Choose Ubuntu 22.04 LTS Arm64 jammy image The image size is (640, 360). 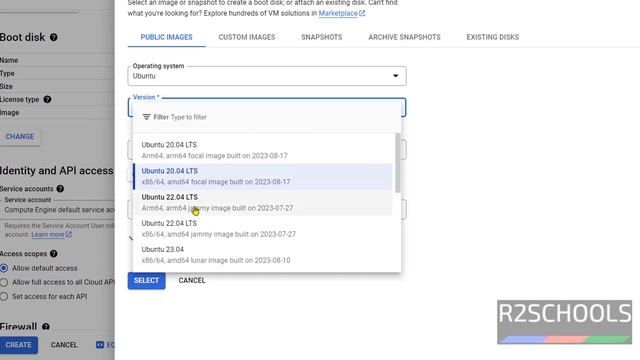click(x=263, y=202)
